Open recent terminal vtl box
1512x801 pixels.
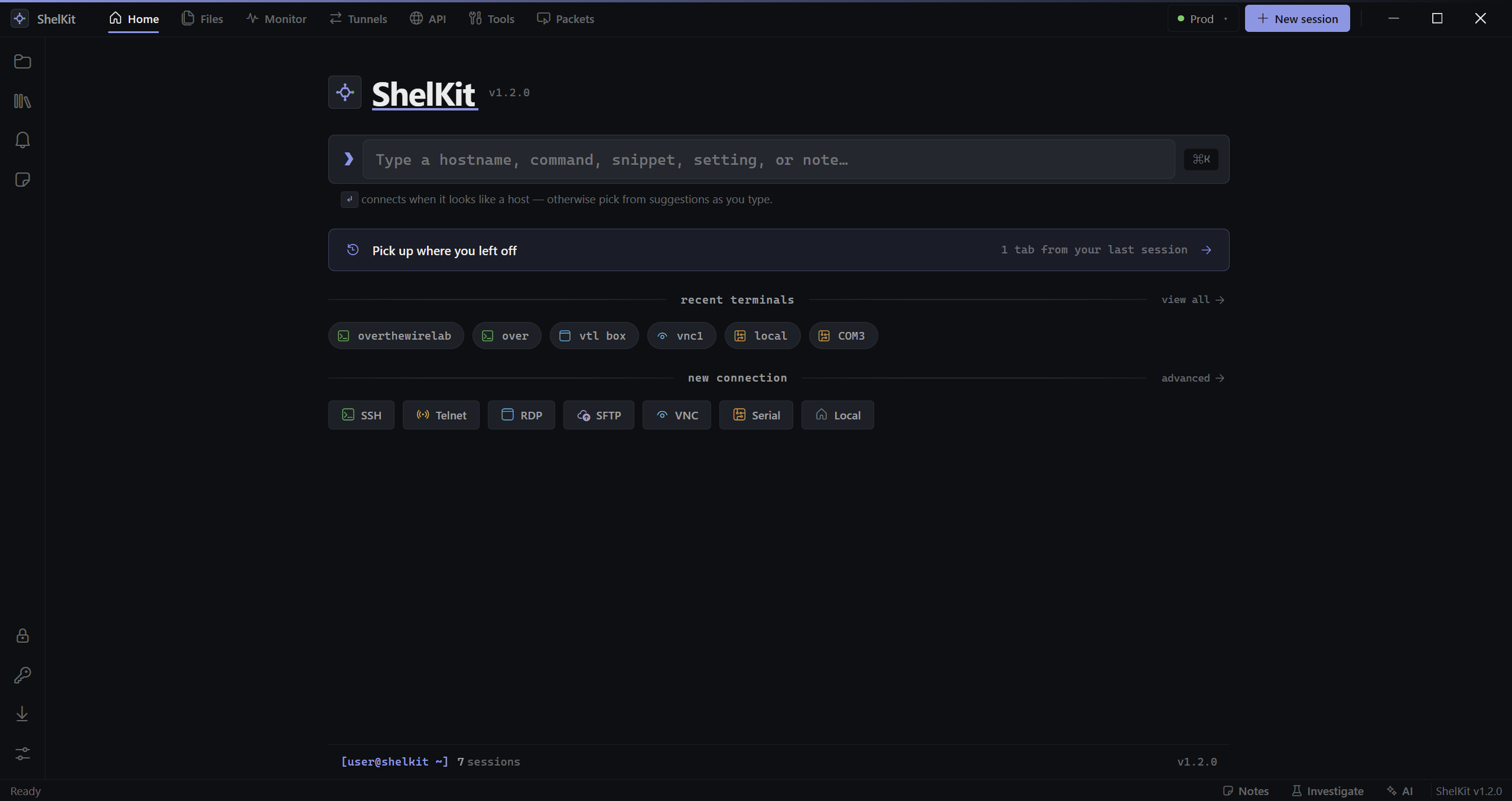tap(594, 336)
